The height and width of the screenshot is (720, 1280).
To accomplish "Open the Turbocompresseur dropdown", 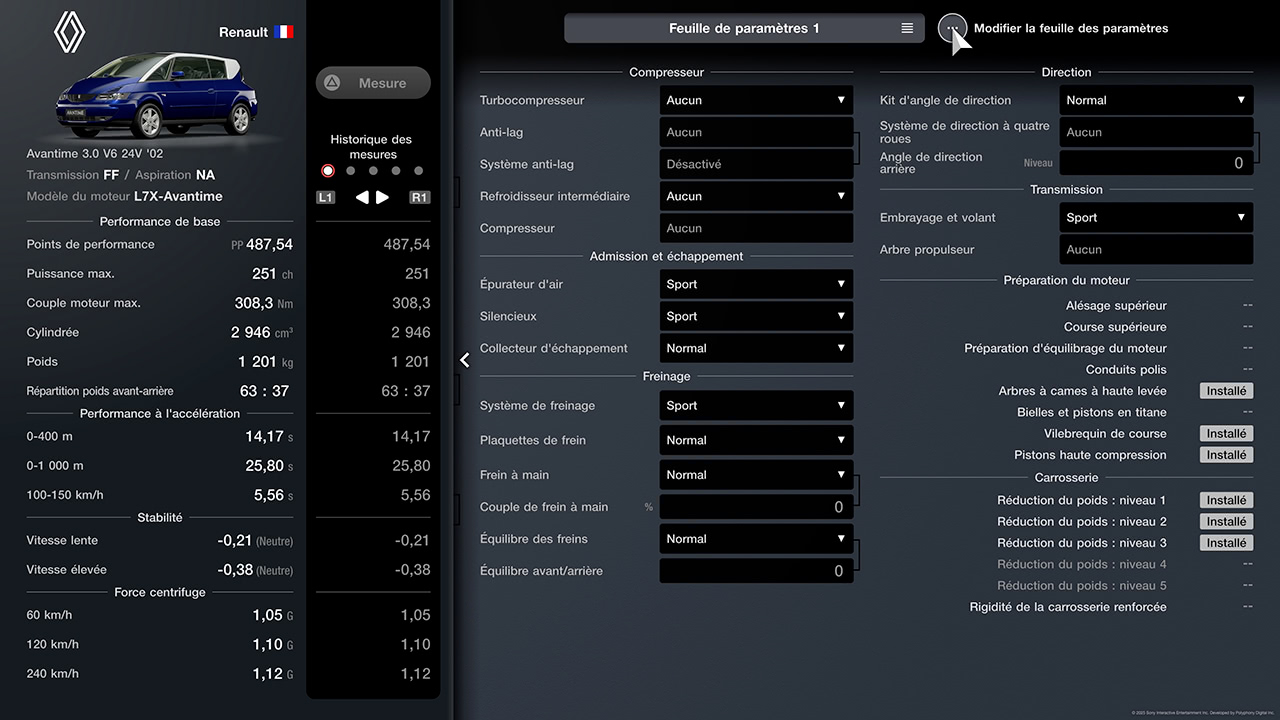I will [x=757, y=100].
